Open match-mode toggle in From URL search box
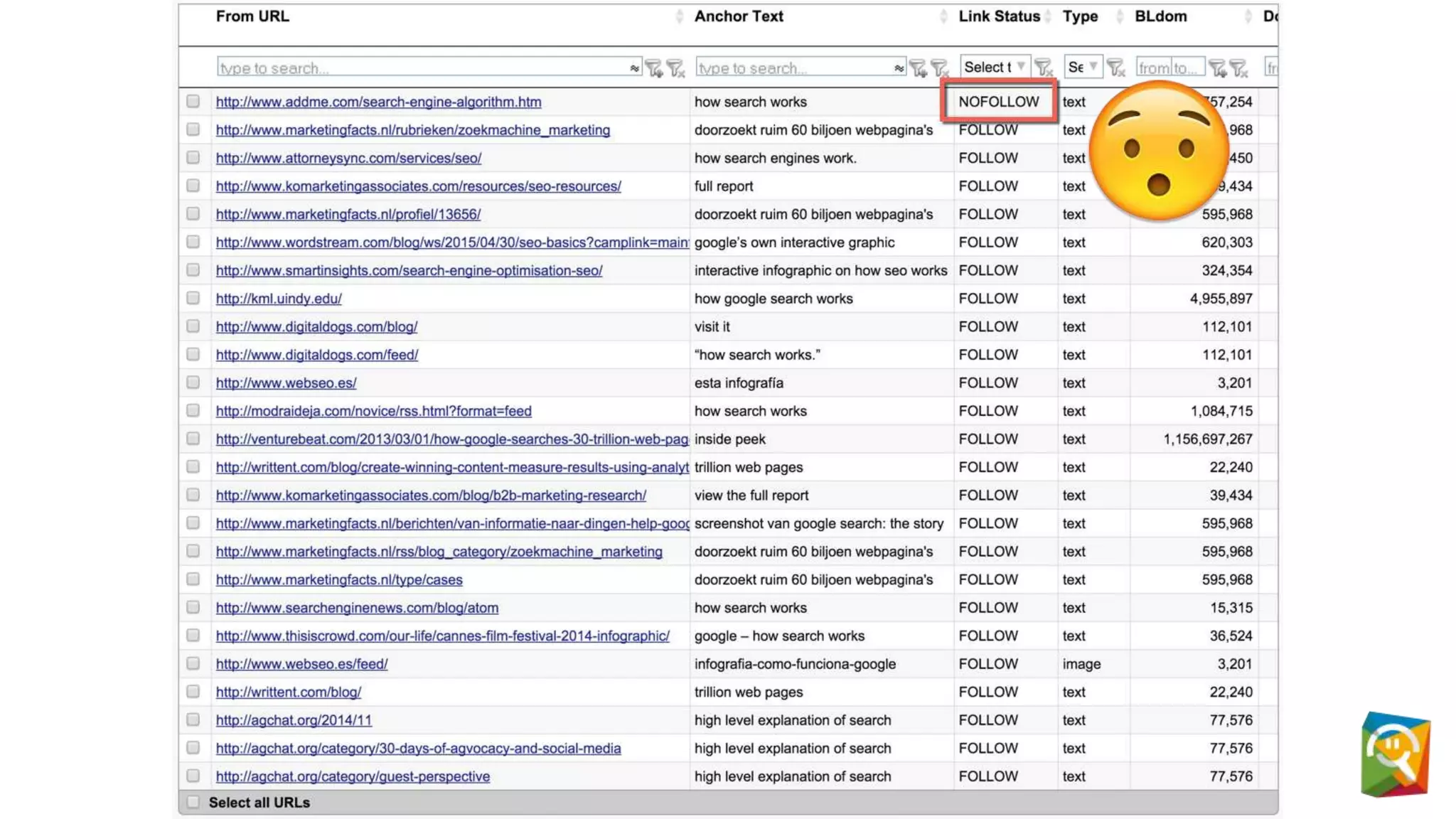This screenshot has height=819, width=1456. point(633,68)
